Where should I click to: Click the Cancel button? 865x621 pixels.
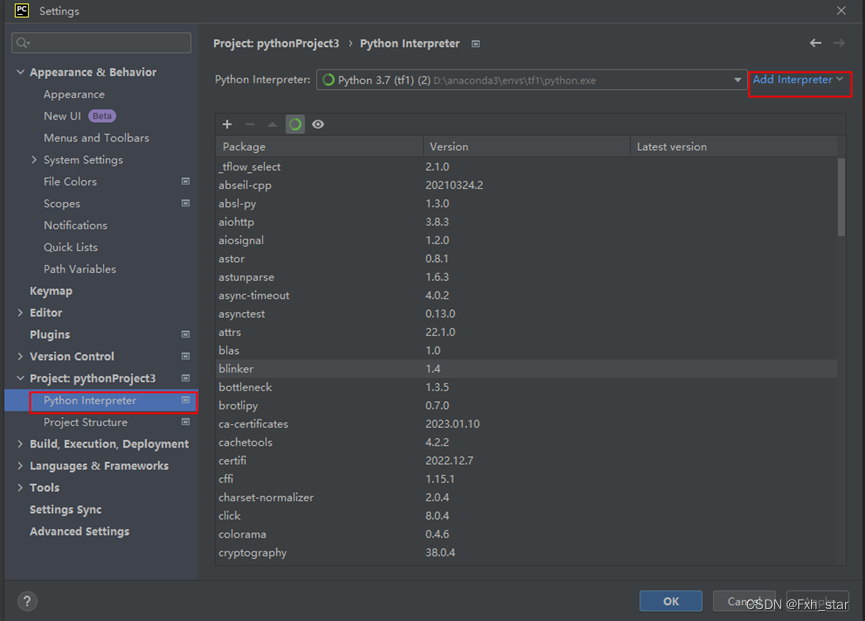pos(744,601)
